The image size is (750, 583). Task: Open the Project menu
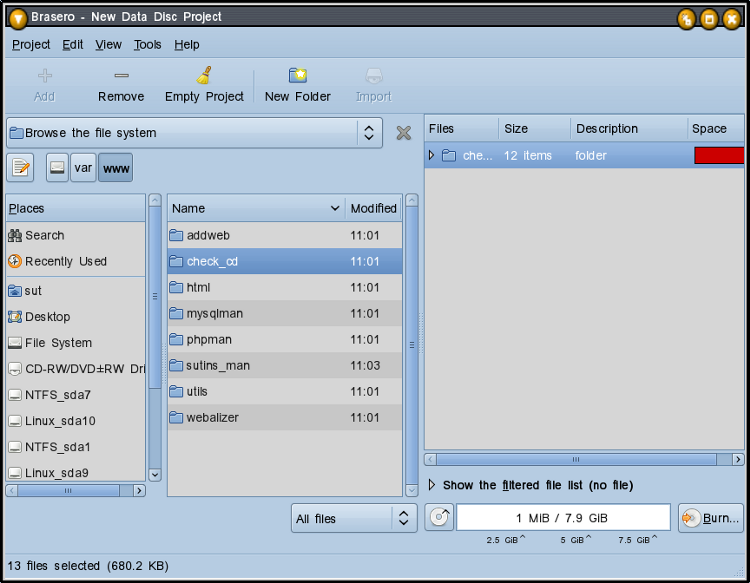[31, 44]
